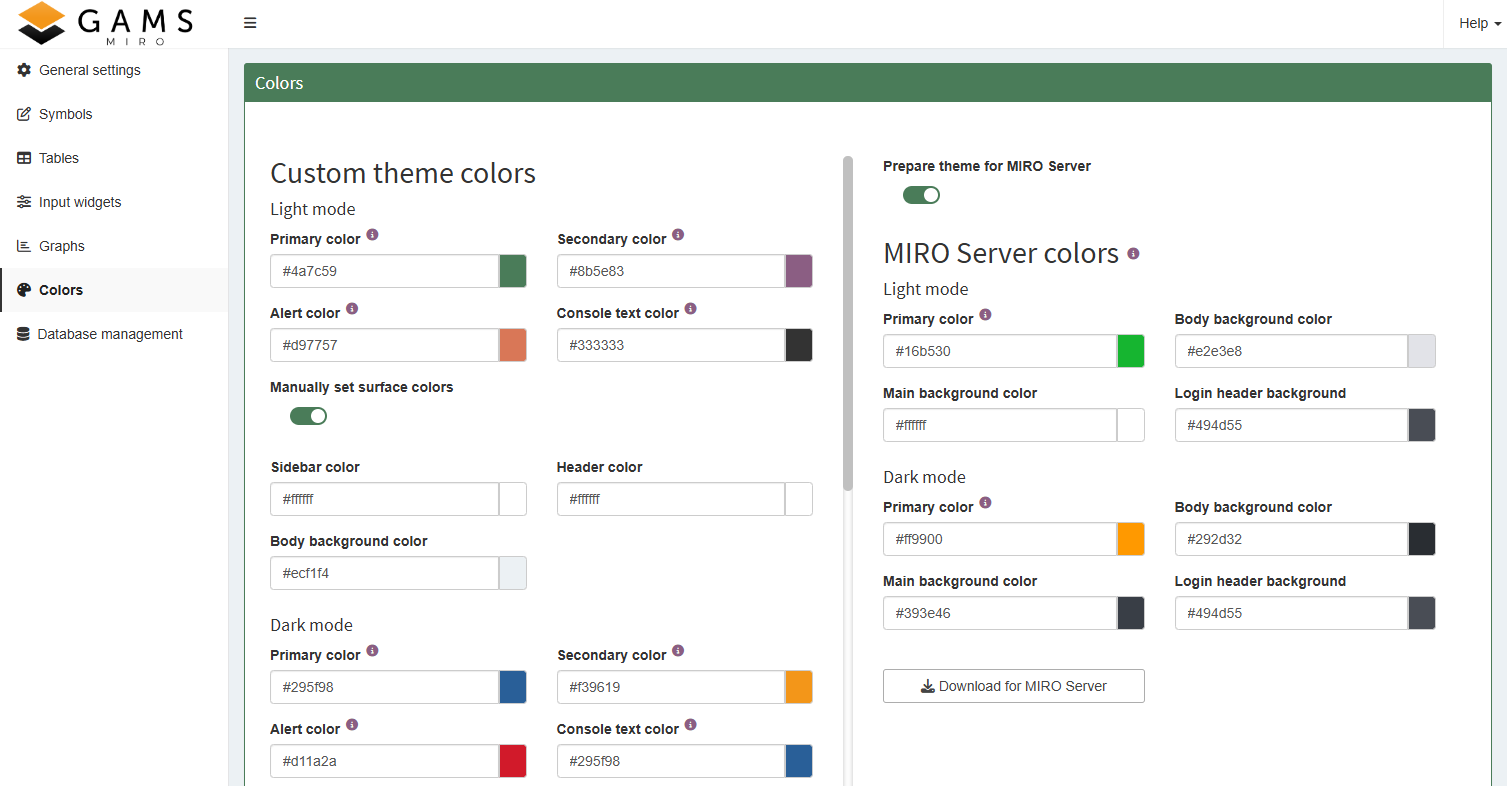Click MIRO Server light Main background white swatch

[x=1131, y=425]
